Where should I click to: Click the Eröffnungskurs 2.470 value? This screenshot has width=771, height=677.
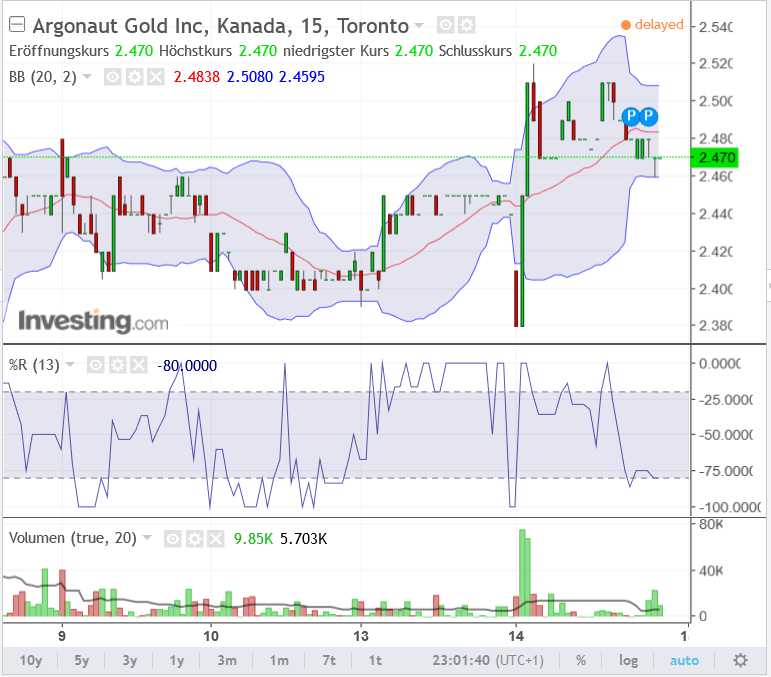[x=134, y=51]
